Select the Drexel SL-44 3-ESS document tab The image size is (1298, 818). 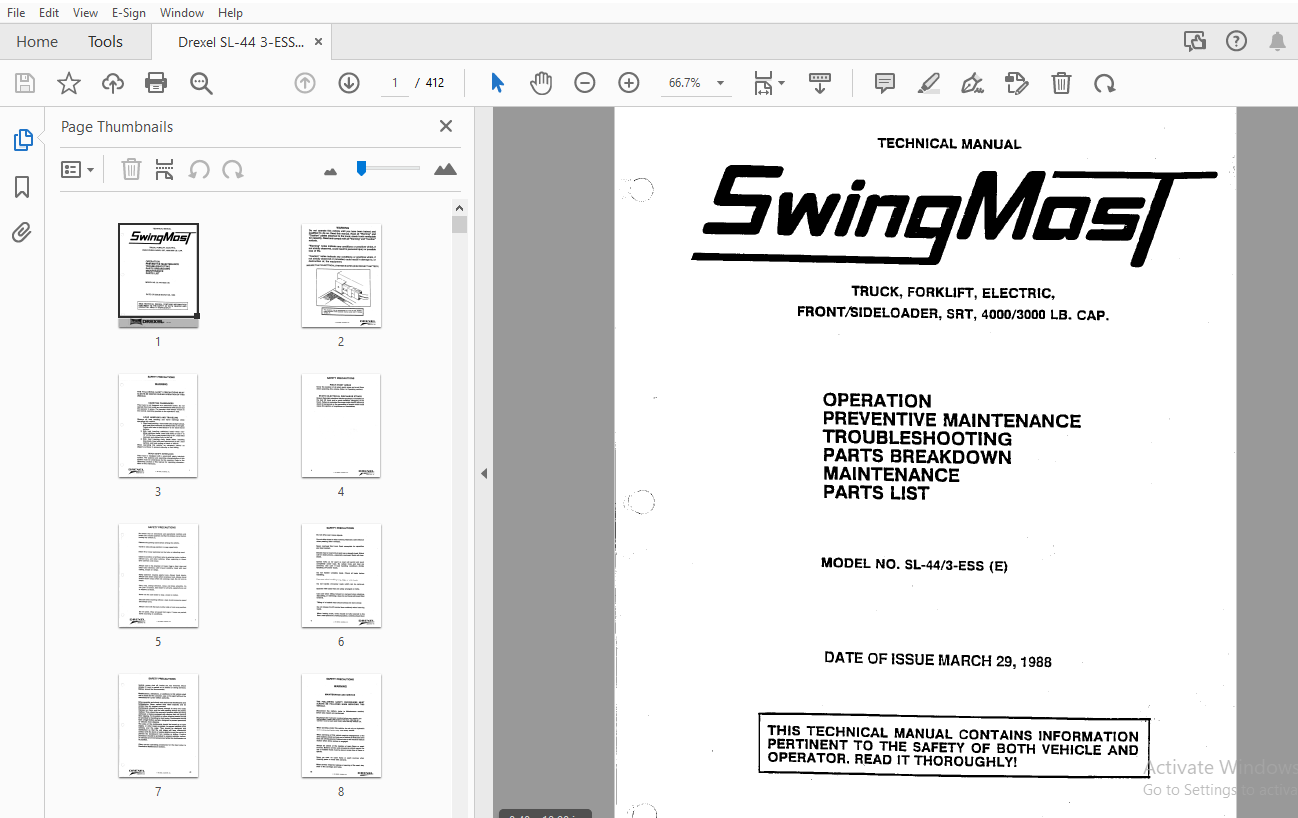pyautogui.click(x=240, y=42)
